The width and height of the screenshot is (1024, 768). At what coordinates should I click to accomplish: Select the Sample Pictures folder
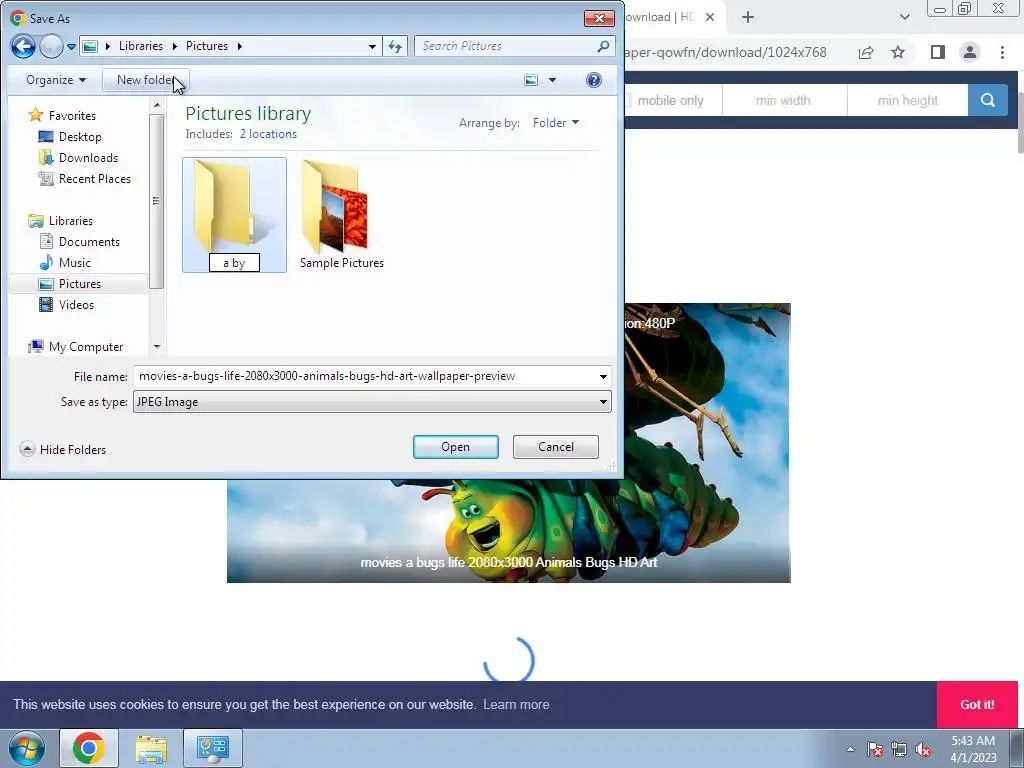(x=342, y=216)
